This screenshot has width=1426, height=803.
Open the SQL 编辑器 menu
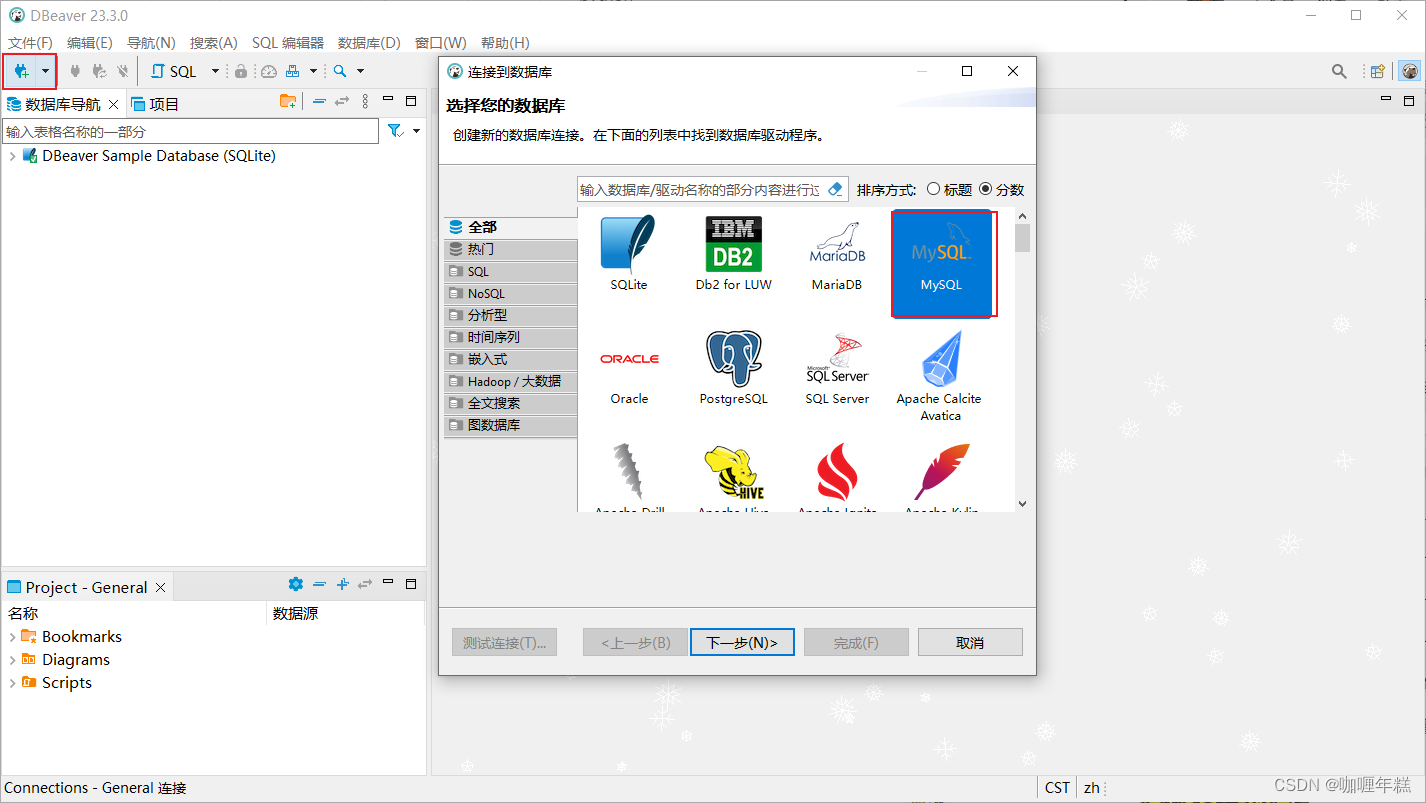point(288,43)
